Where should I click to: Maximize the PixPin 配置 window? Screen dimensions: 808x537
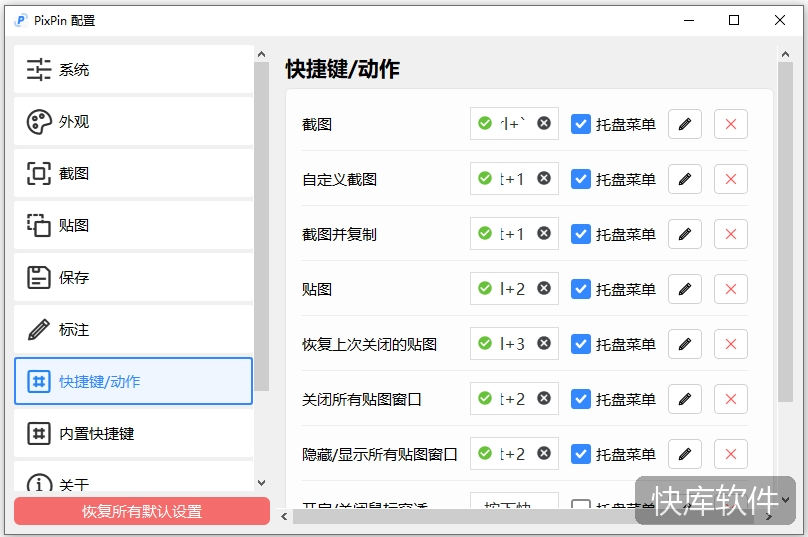coord(734,20)
